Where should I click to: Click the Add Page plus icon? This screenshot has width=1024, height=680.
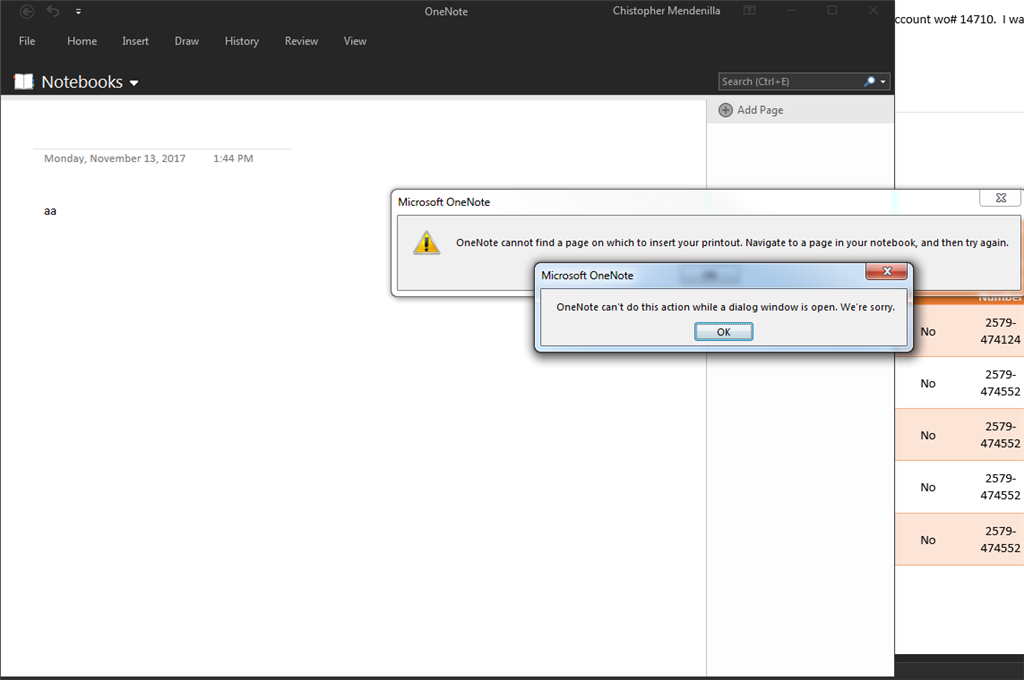[x=726, y=110]
